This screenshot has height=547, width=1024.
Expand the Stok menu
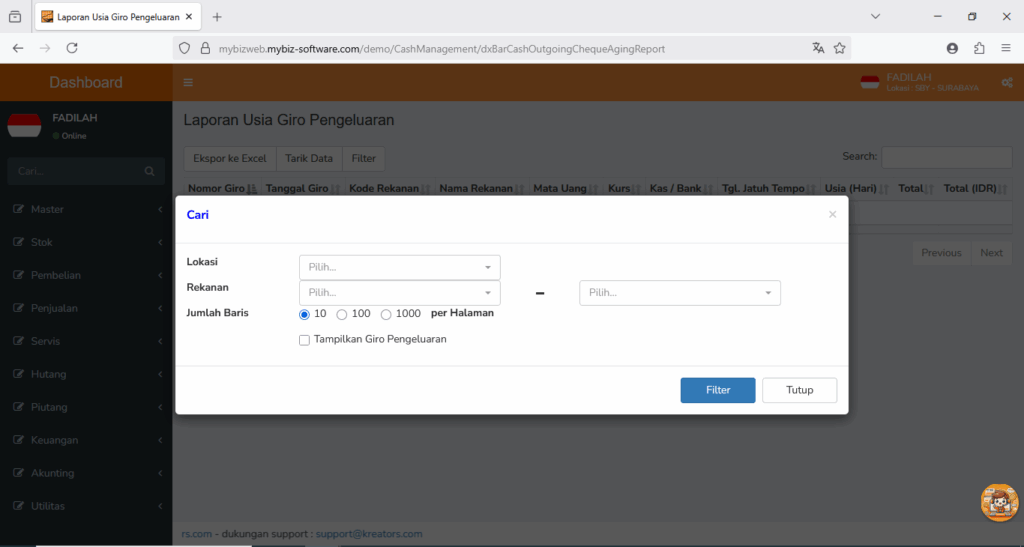[x=86, y=242]
